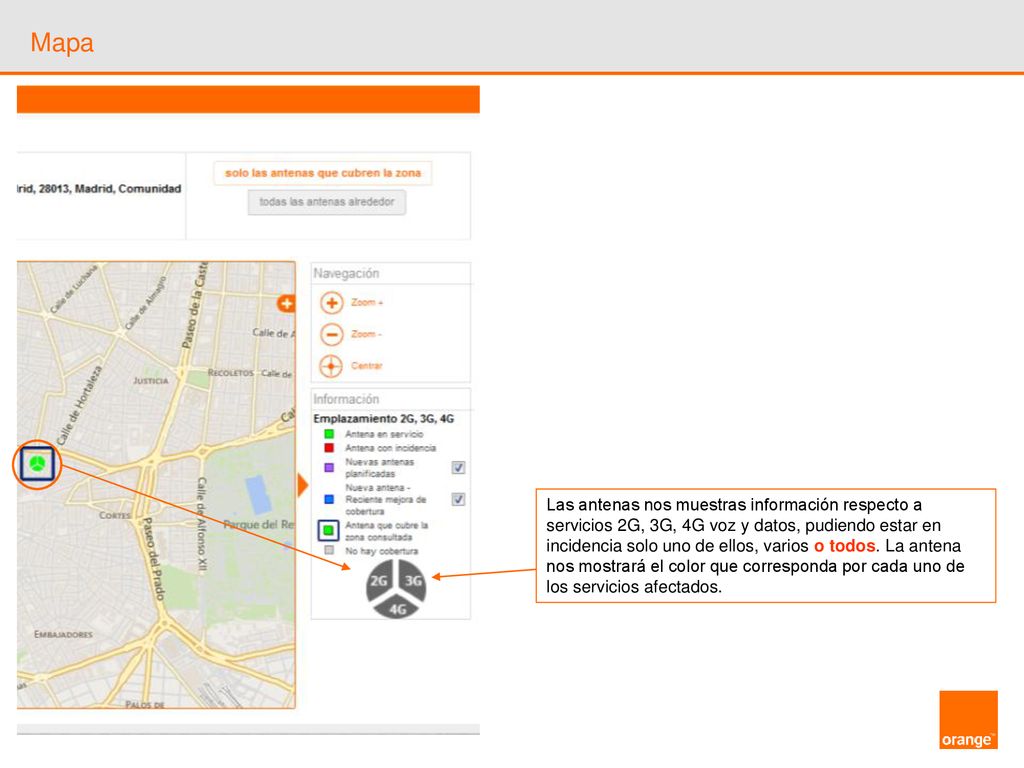The height and width of the screenshot is (768, 1024).
Task: Click the Centrar crosshair icon
Action: [331, 366]
